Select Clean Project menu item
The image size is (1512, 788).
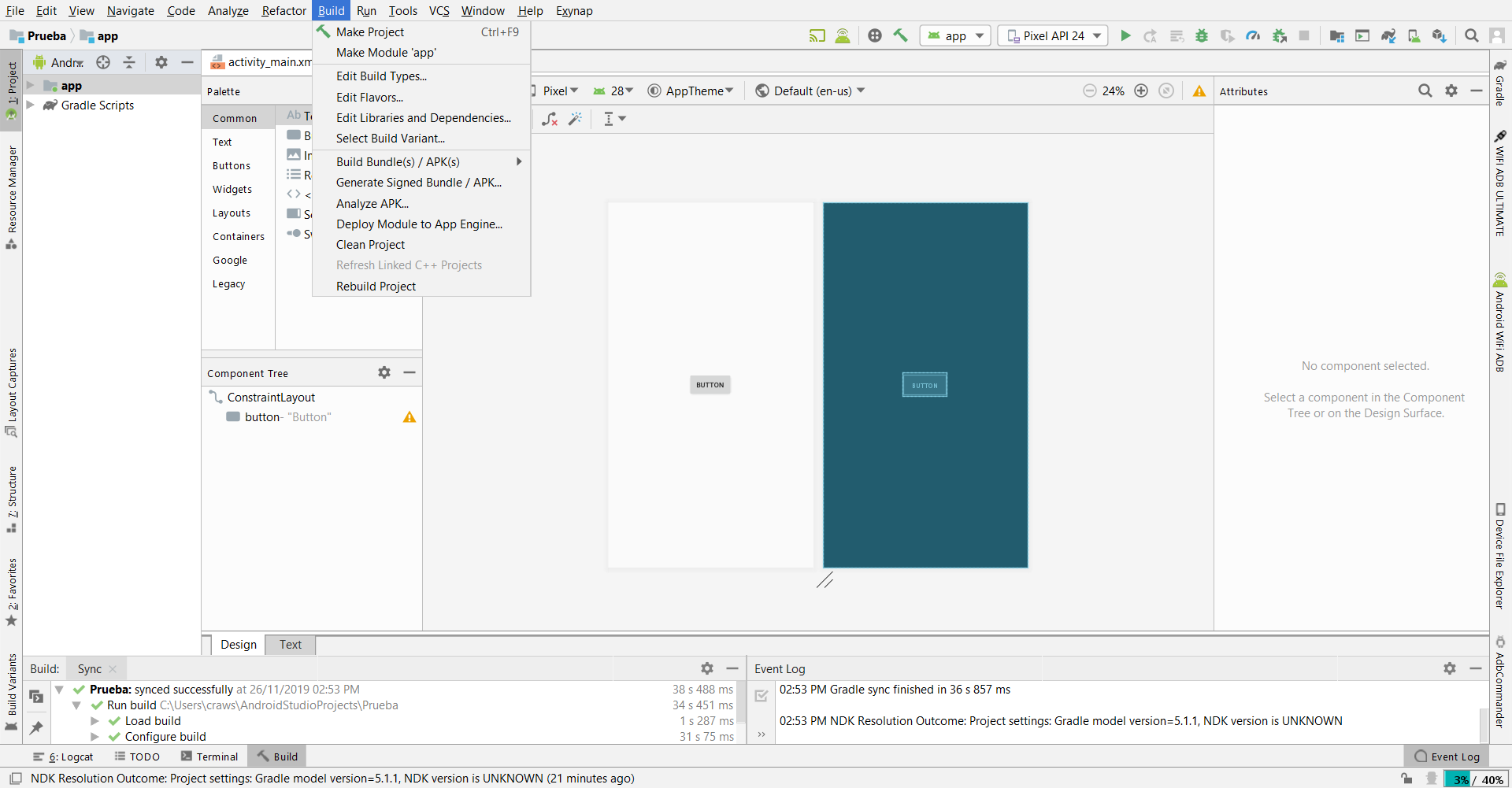click(421, 245)
